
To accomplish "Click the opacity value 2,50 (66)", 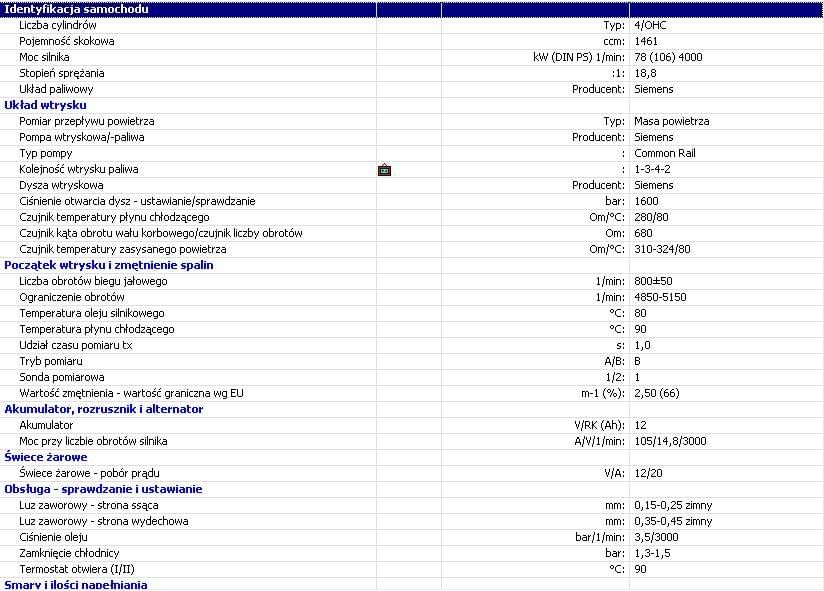I will point(657,393).
